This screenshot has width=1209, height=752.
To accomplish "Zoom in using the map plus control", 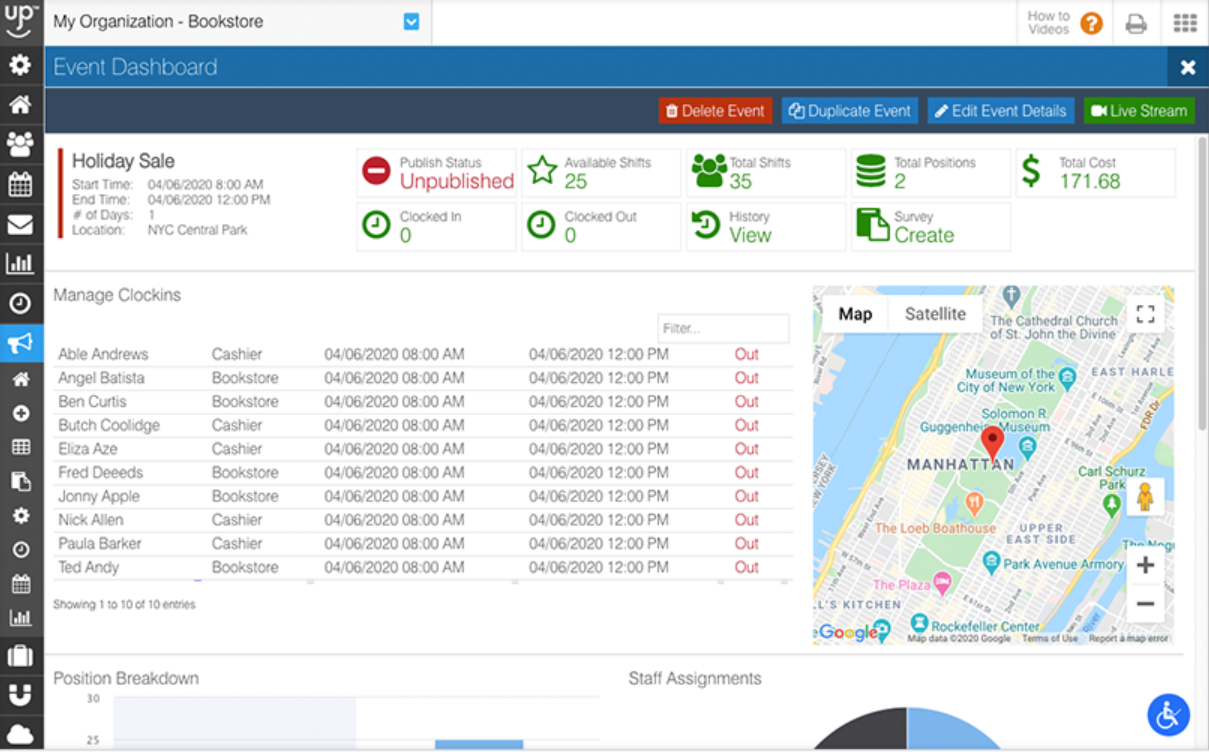I will click(1146, 565).
